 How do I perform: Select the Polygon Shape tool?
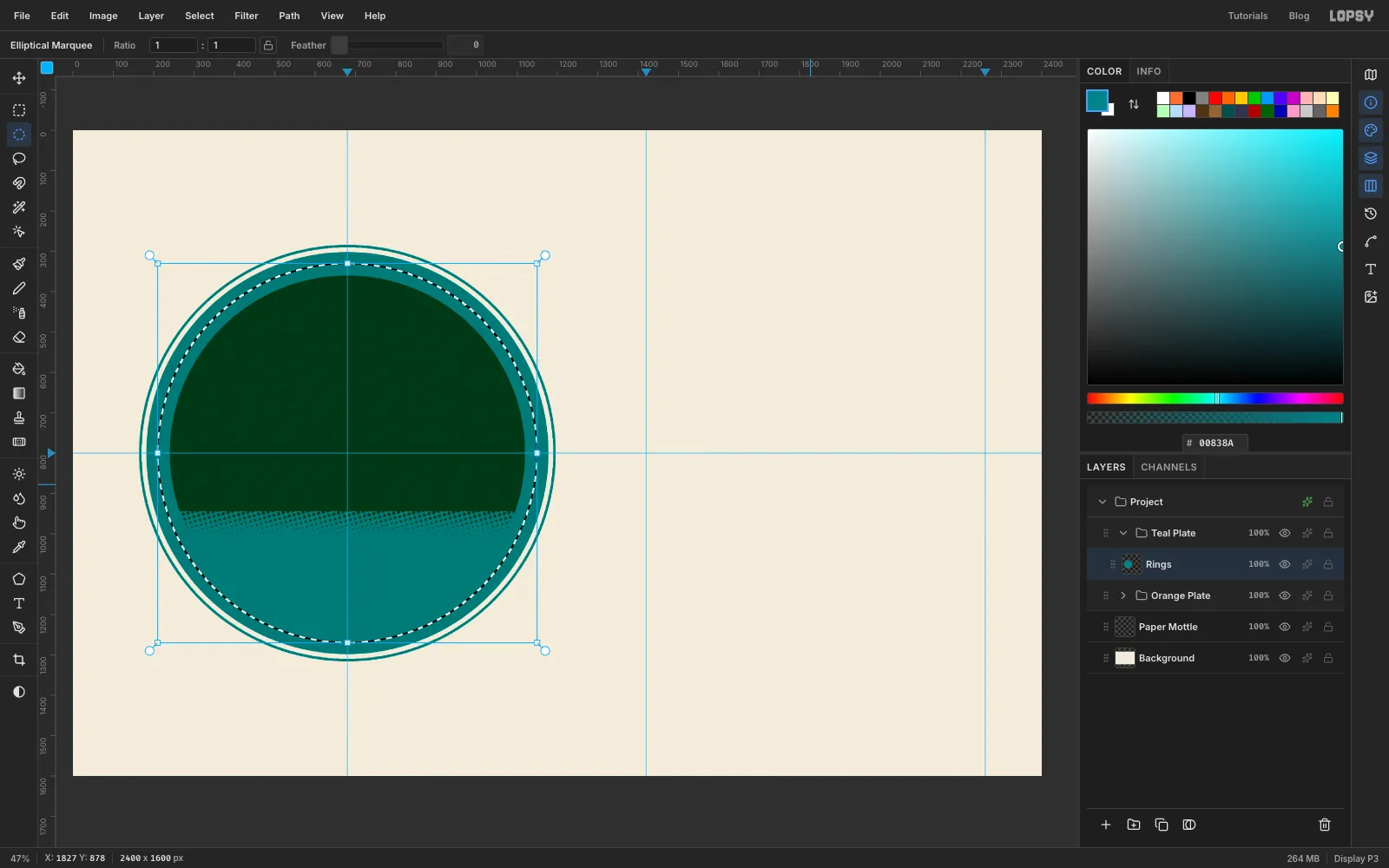click(19, 579)
